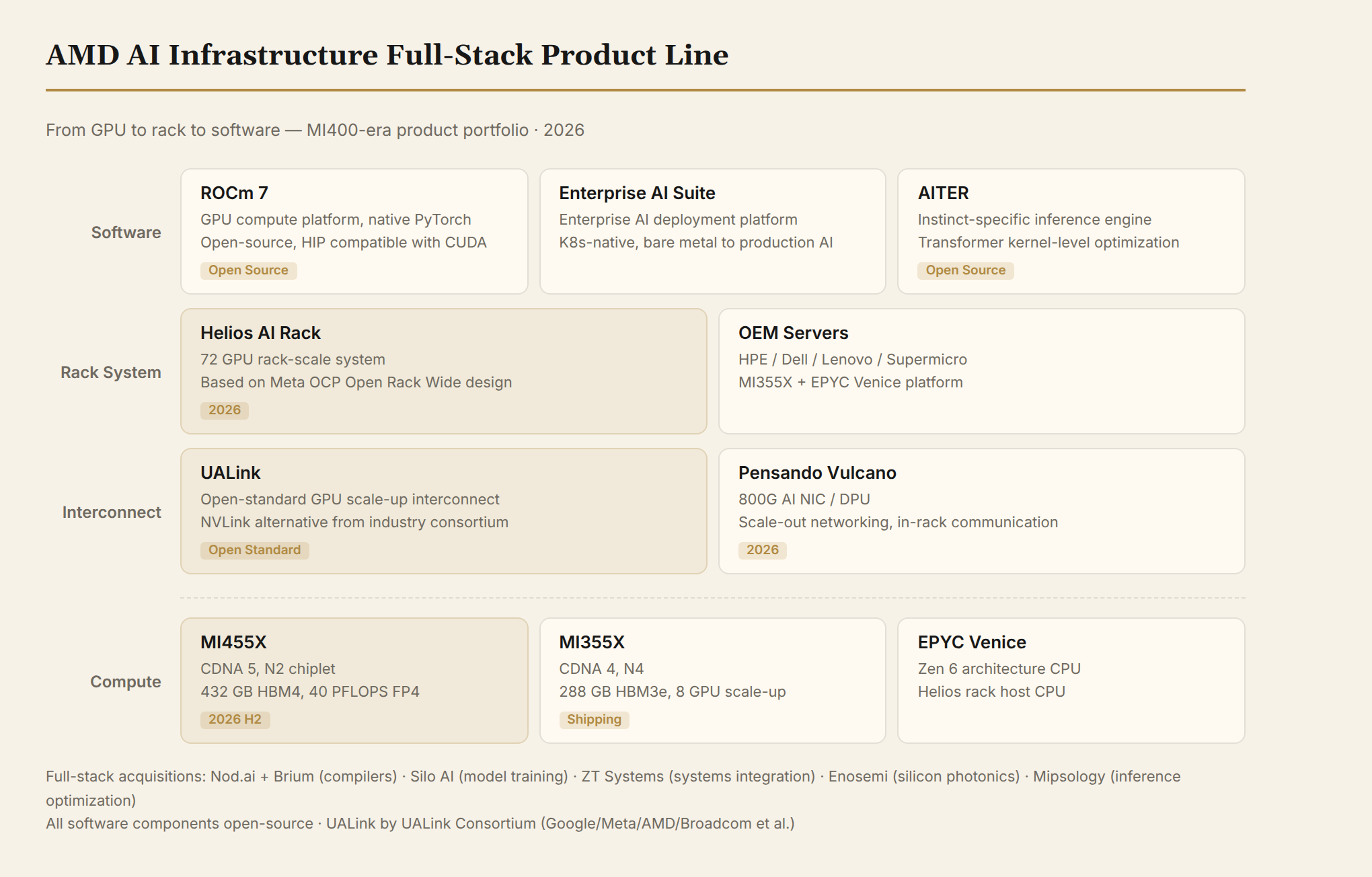Click the '2026 H2' badge in MI455X card
Screen dimensions: 1372x877
[235, 719]
